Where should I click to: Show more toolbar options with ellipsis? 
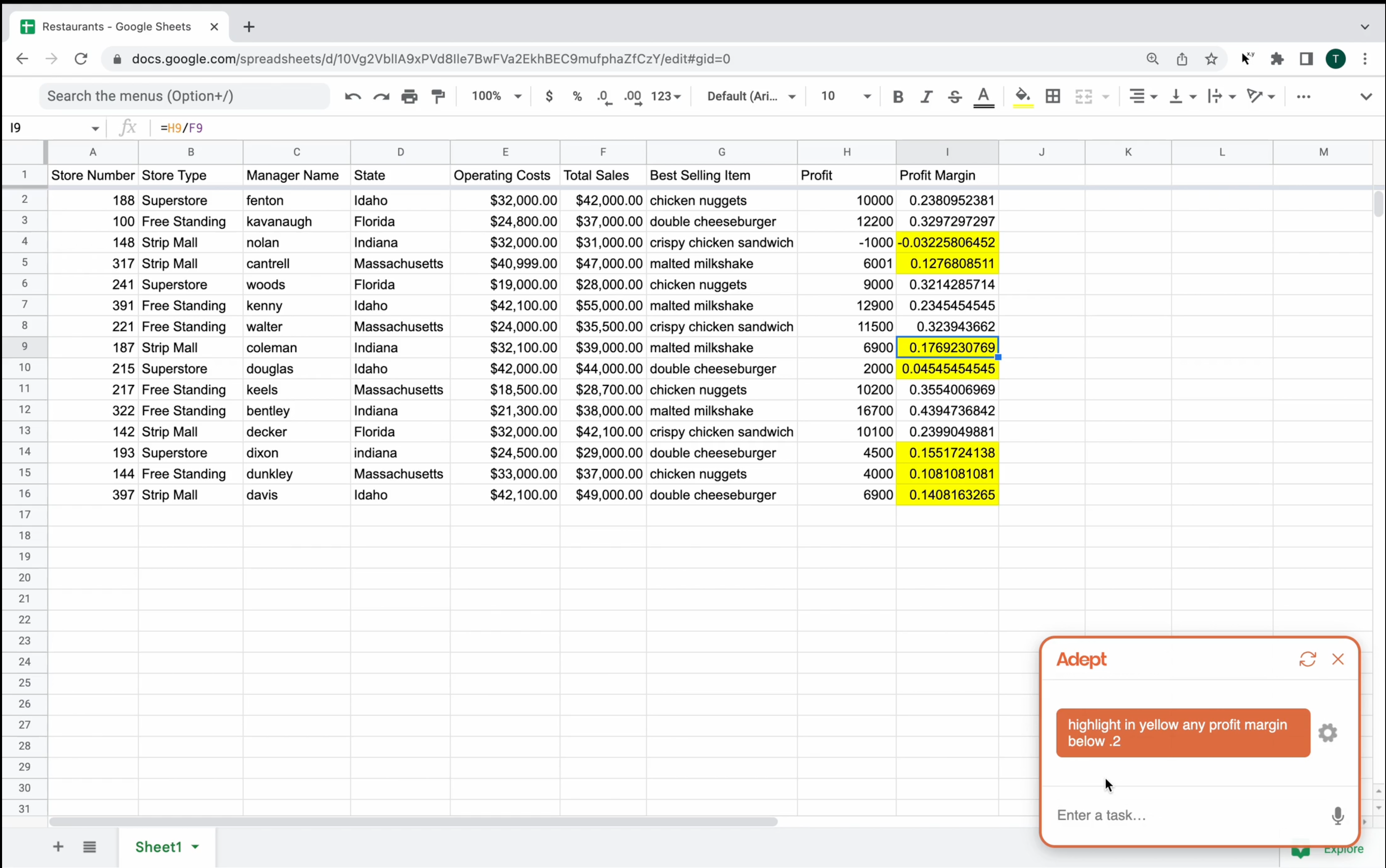pos(1303,96)
